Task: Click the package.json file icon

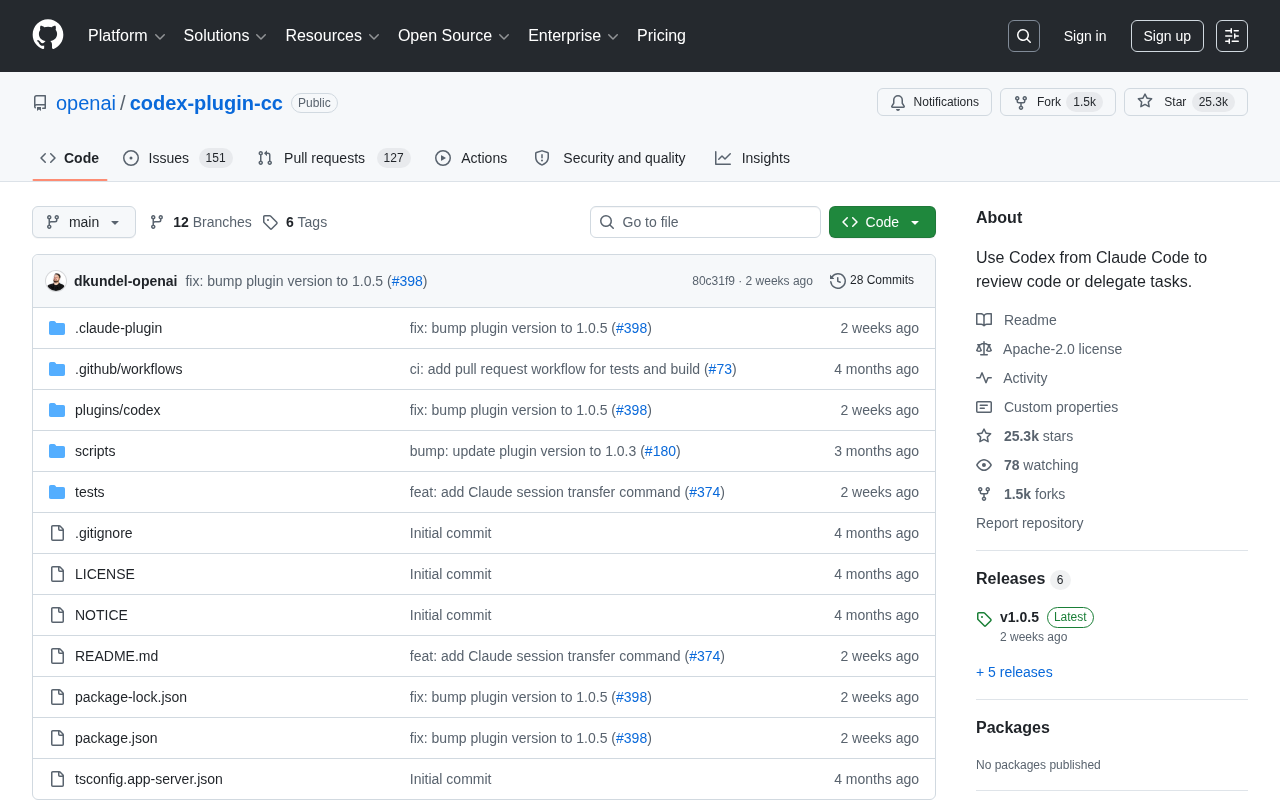Action: 57,738
